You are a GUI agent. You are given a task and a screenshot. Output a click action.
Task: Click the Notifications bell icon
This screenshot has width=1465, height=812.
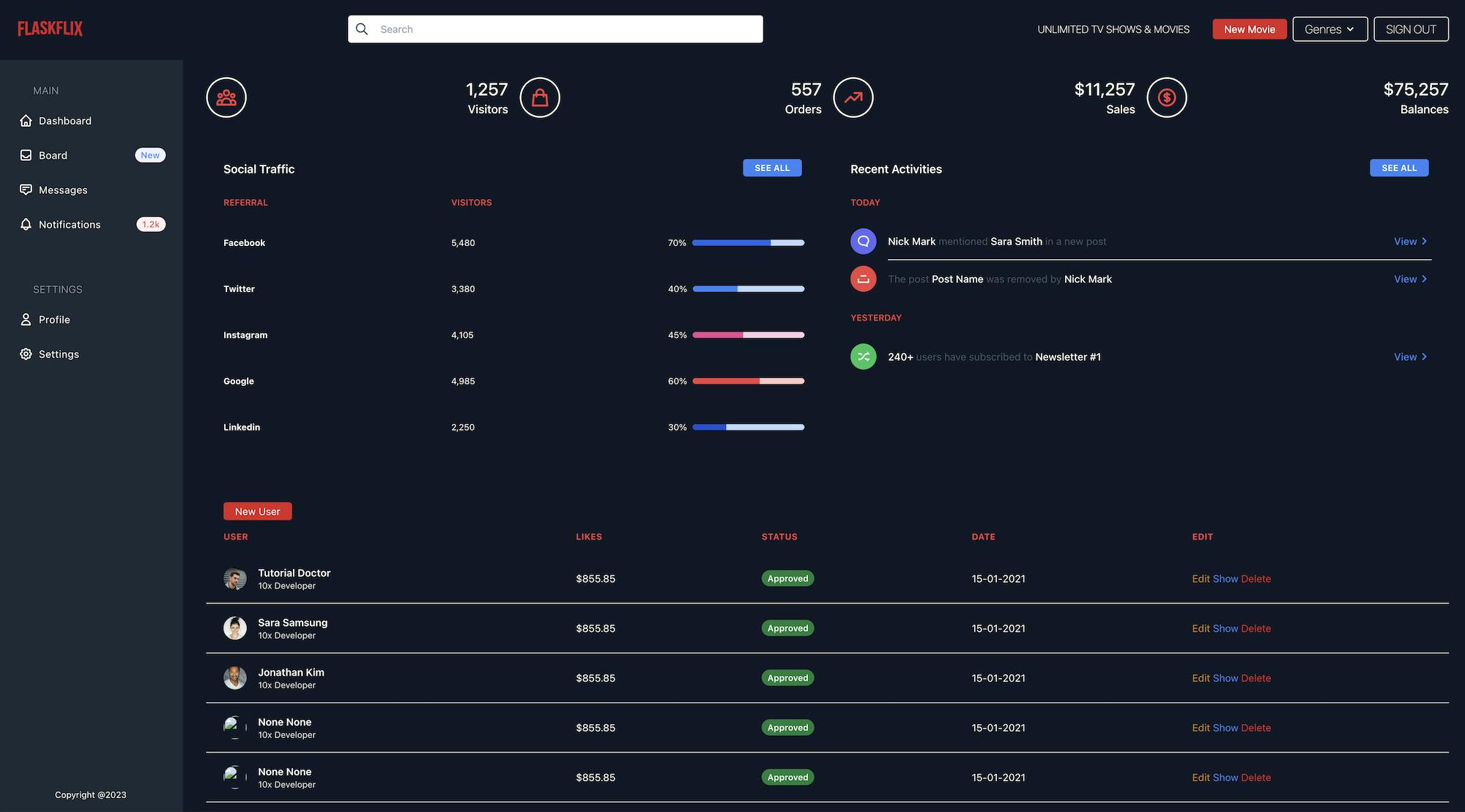(26, 224)
